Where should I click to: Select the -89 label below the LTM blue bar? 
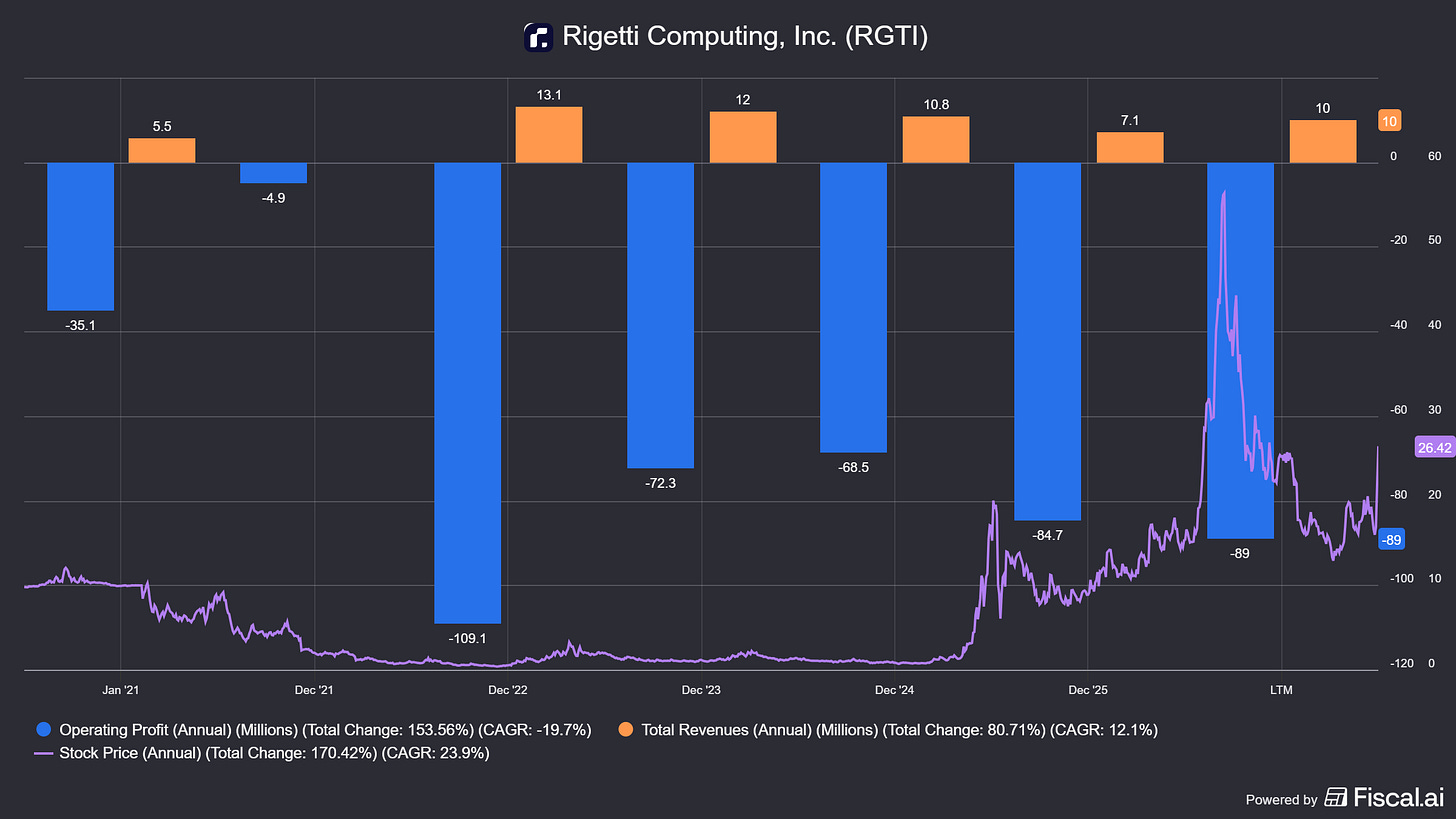pyautogui.click(x=1240, y=553)
